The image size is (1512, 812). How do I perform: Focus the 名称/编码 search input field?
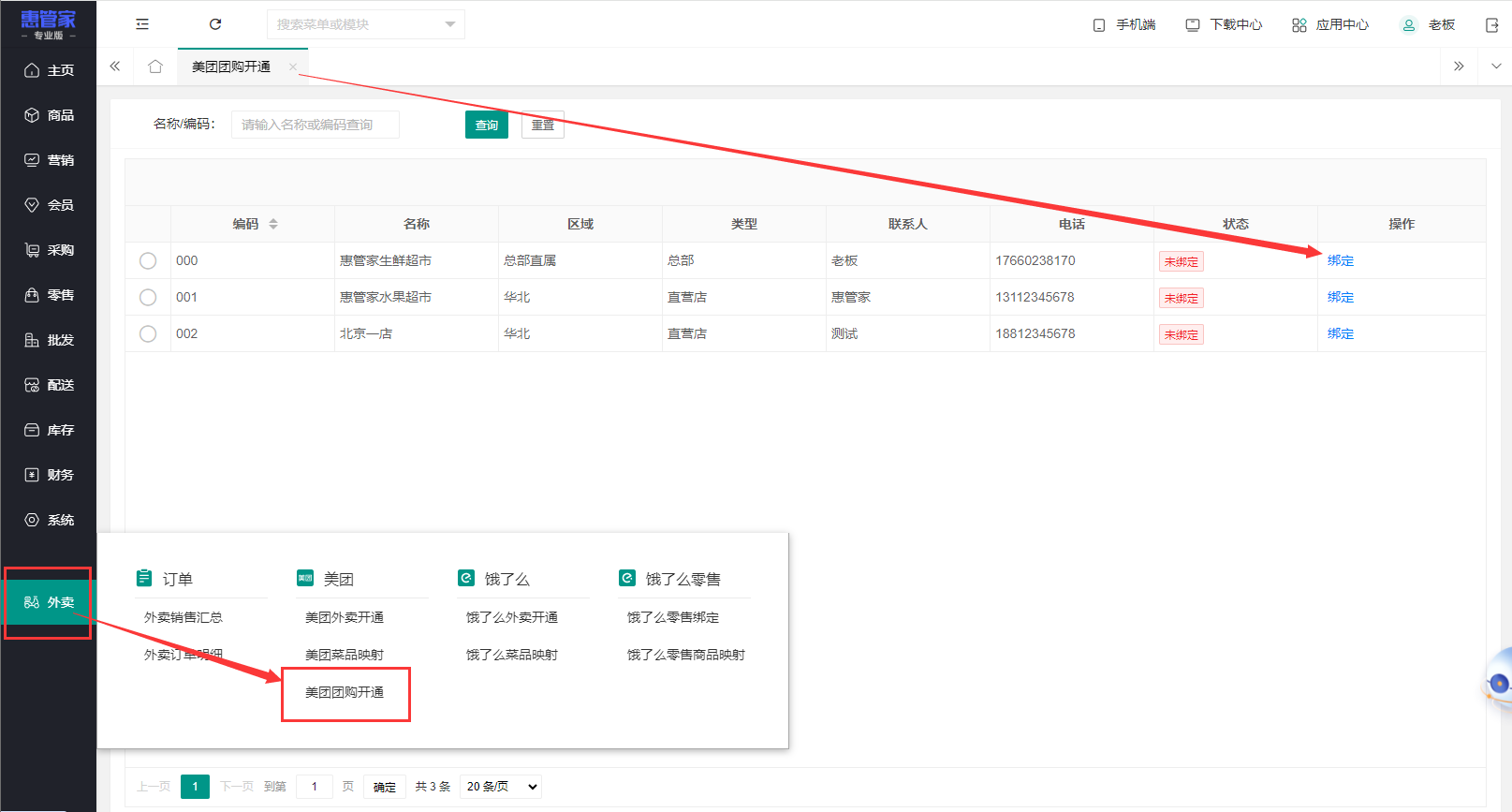coord(316,125)
